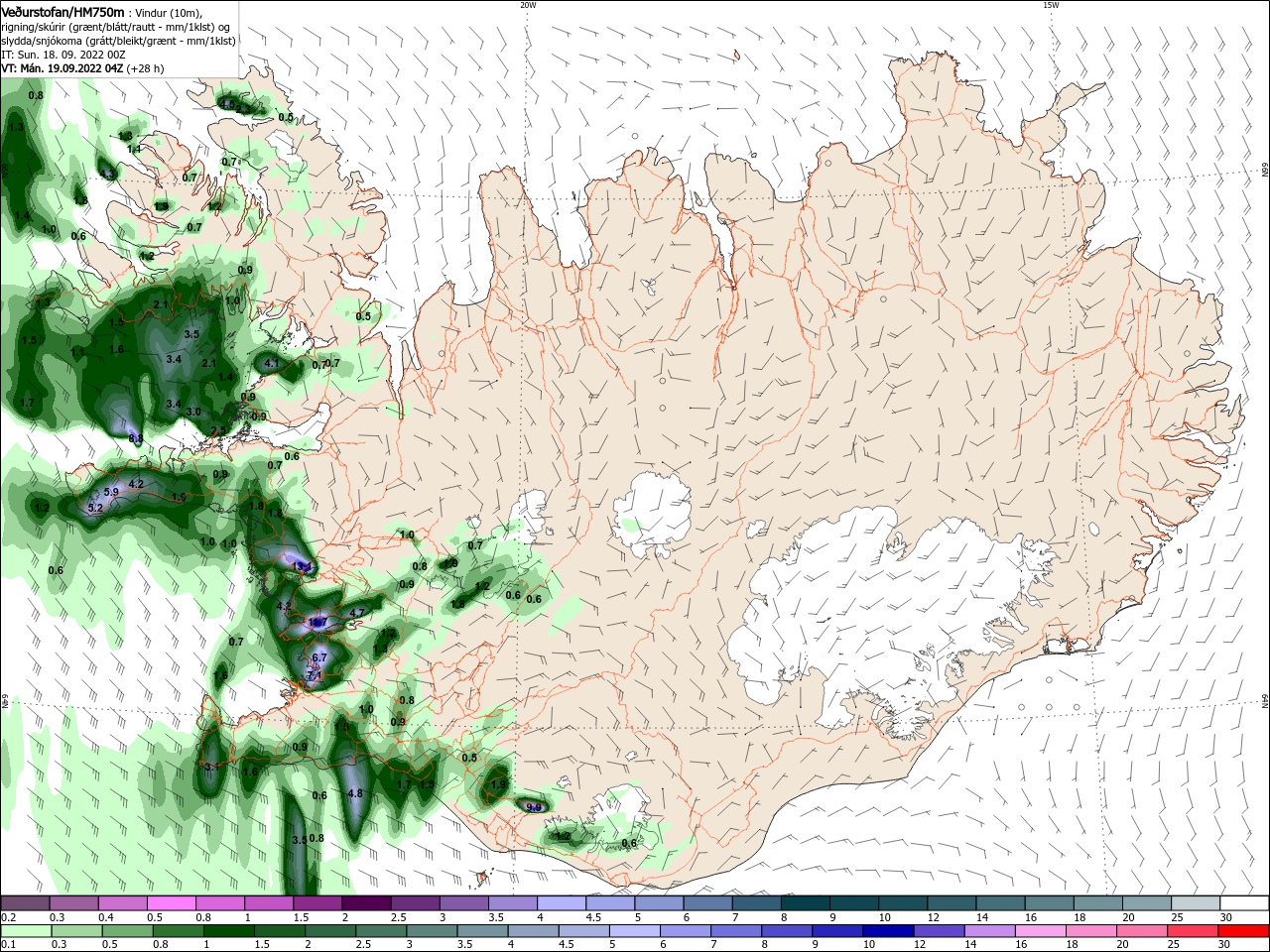This screenshot has height=952, width=1270.
Task: Click the 0.1 label on the rain scale
Action: point(8,943)
